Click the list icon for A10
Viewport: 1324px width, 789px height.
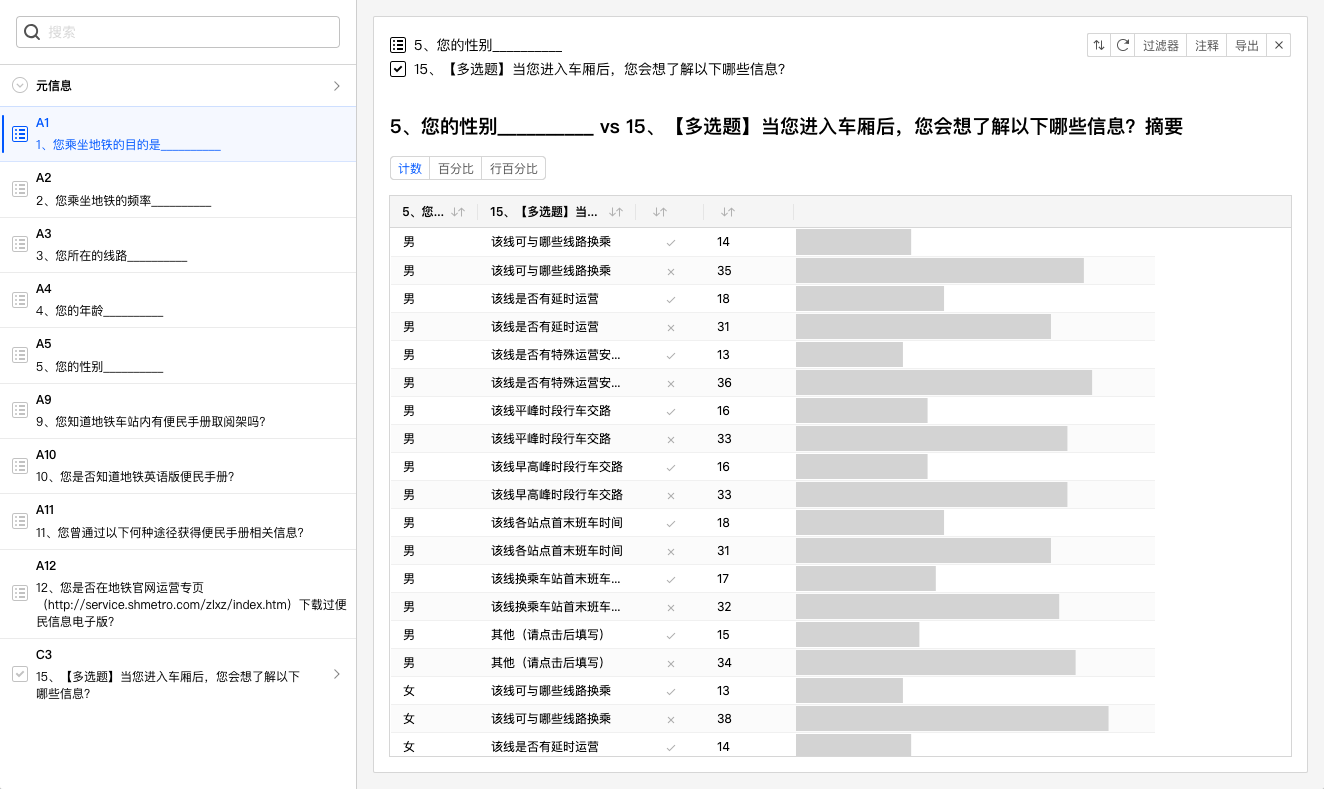click(x=19, y=466)
